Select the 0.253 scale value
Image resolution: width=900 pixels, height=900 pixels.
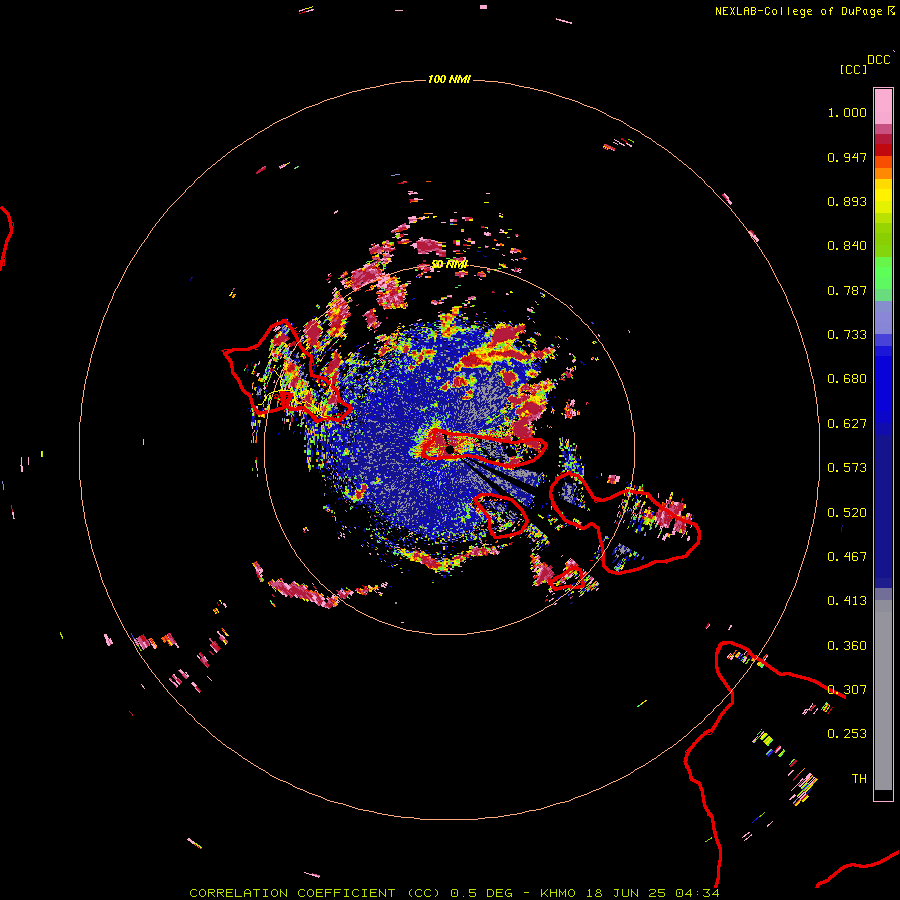pos(847,734)
